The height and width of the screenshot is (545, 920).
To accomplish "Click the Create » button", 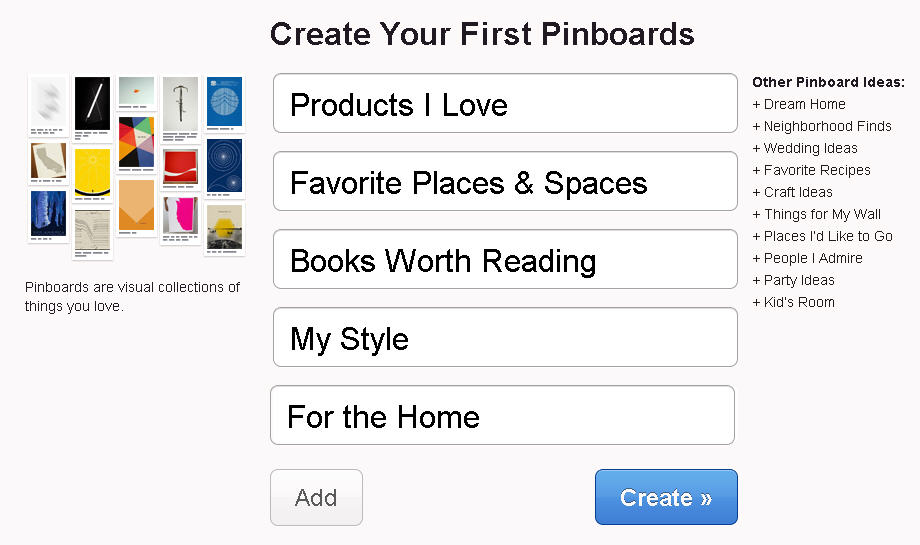I will [666, 497].
